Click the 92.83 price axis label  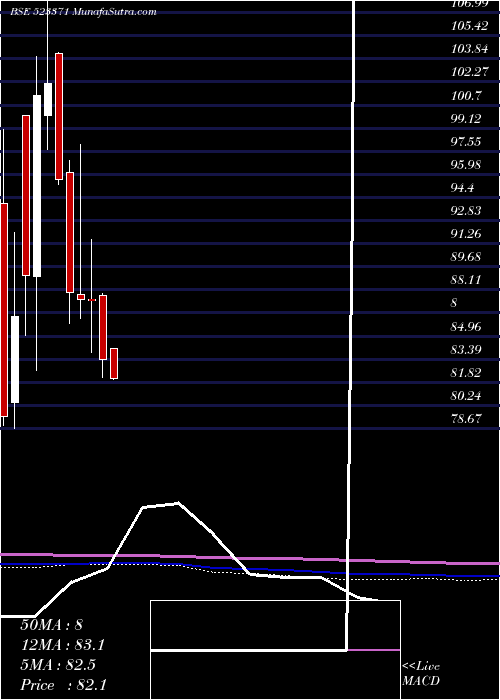(x=467, y=211)
